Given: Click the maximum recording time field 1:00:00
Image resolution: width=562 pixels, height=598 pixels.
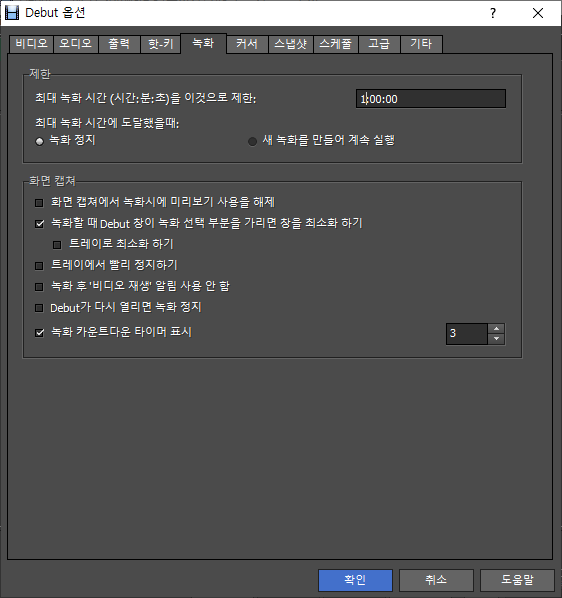Looking at the screenshot, I should [431, 99].
